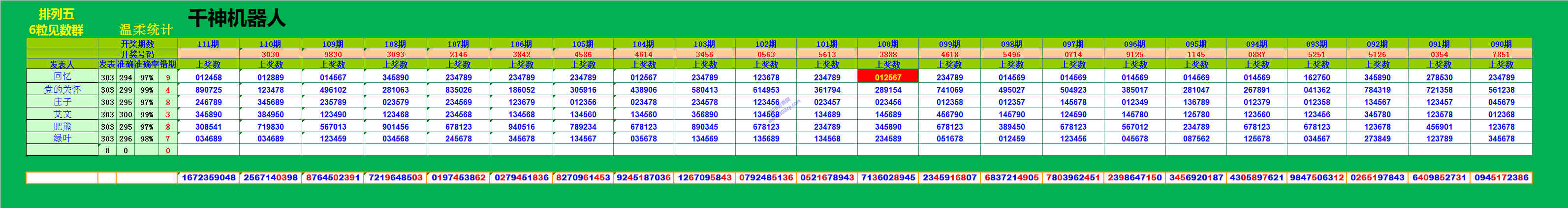This screenshot has height=208, width=1568.
Task: Select cell 273849 under 092期
Action: [1377, 139]
